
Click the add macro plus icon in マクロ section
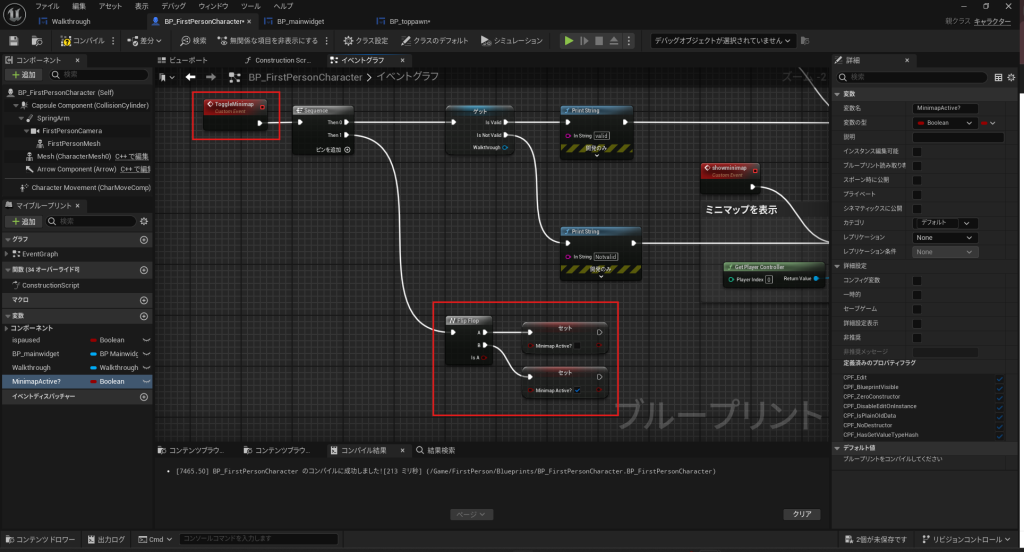(144, 300)
